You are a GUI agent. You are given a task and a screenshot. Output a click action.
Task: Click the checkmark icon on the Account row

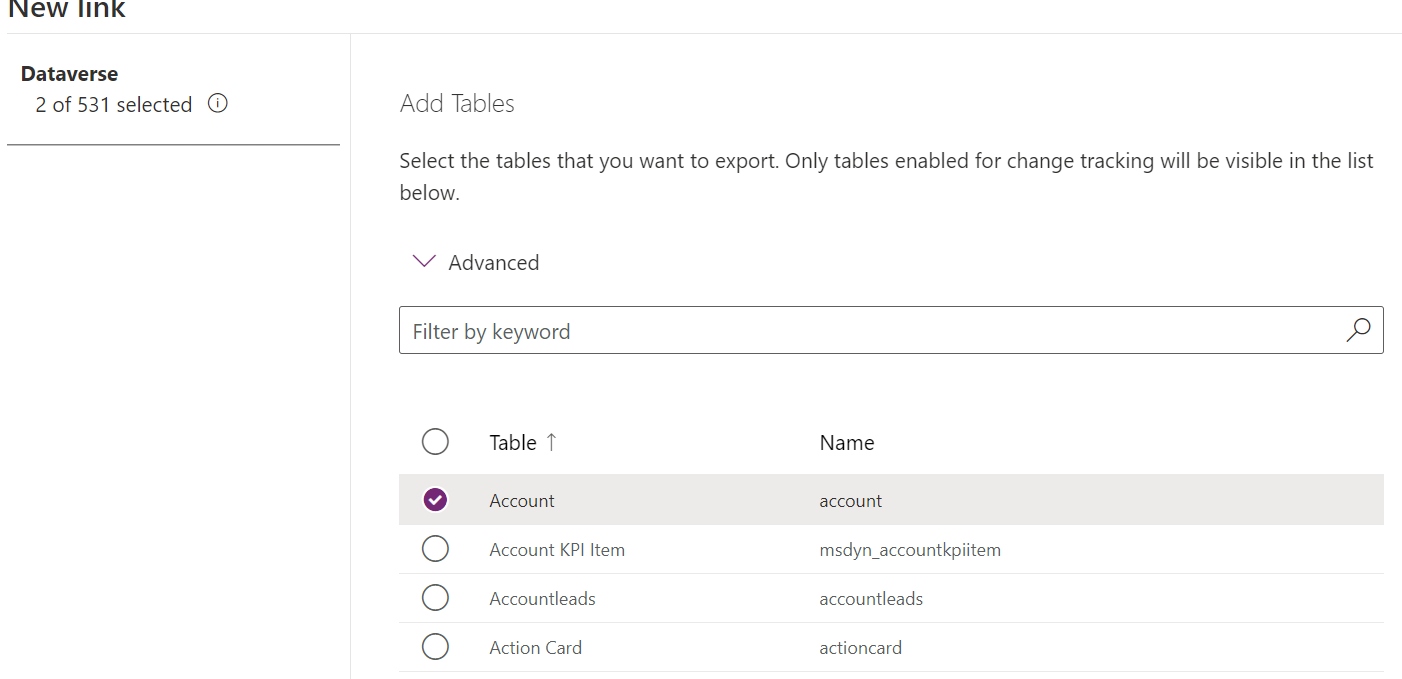[x=435, y=499]
